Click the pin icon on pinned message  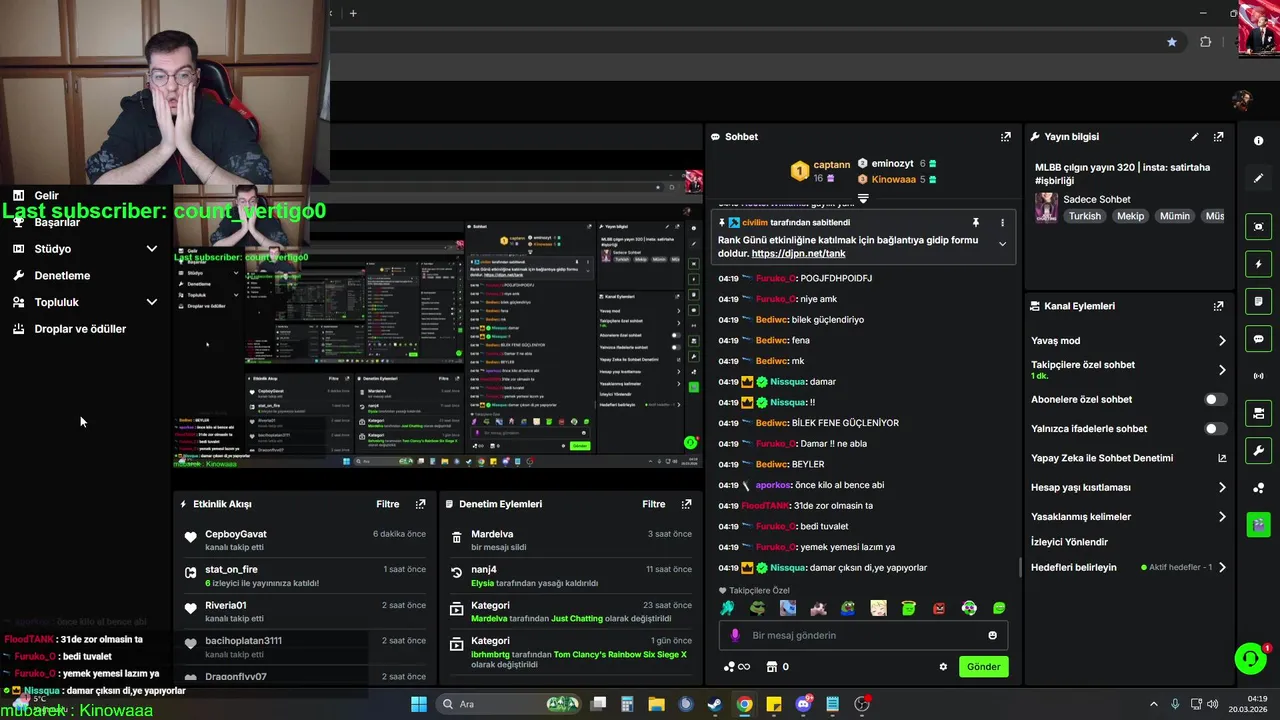(975, 222)
